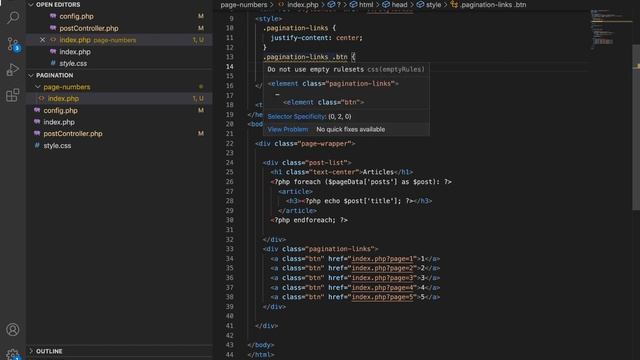640x360 pixels.
Task: Click the page-wrapper div line
Action: (305, 144)
